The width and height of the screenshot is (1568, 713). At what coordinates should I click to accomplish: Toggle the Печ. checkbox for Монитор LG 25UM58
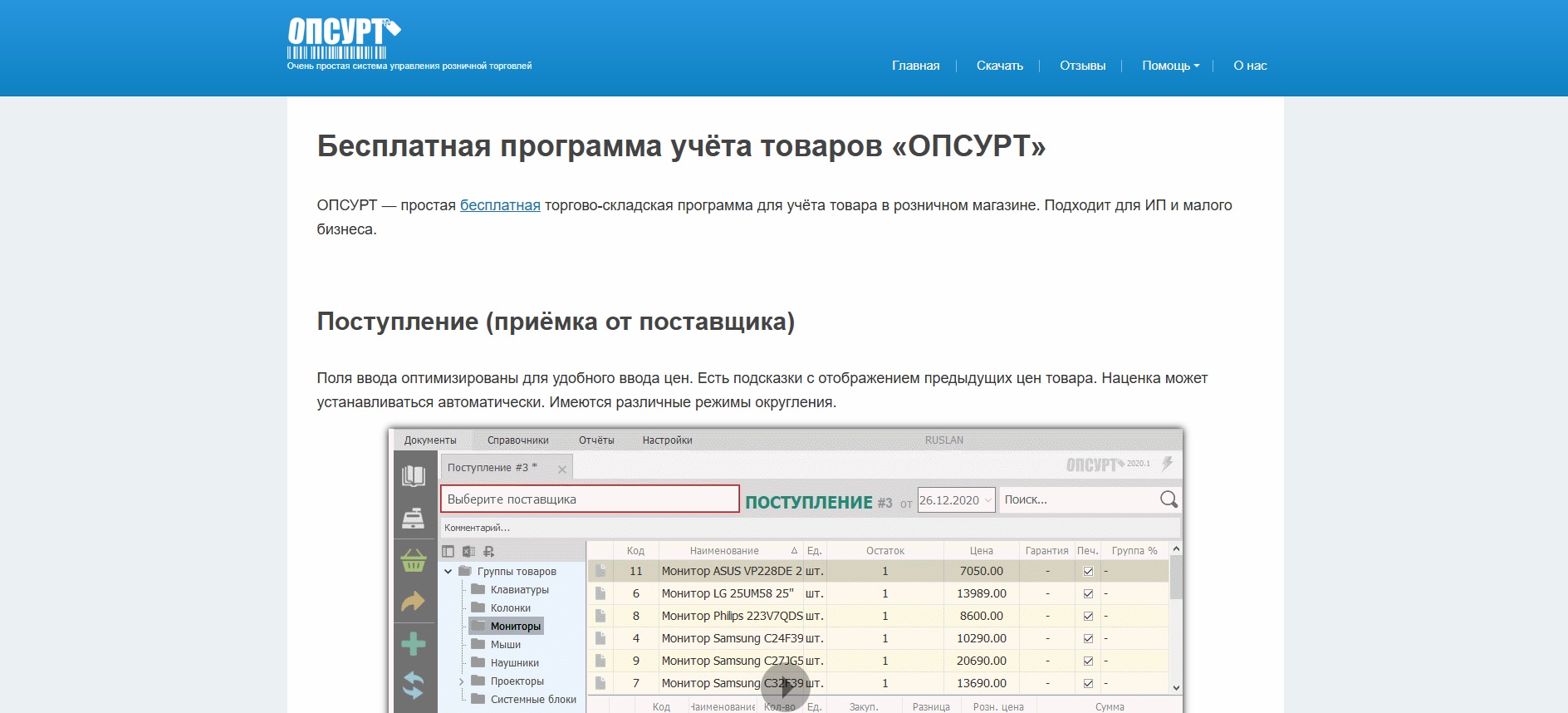tap(1088, 594)
